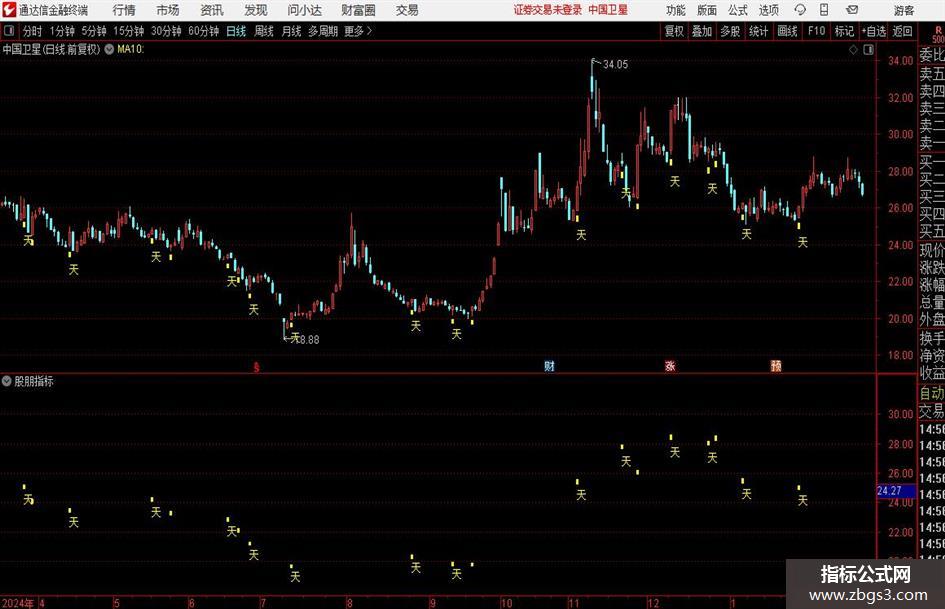Viewport: 945px width, 609px height.
Task: Click the small red marker near July
Action: pos(257,367)
